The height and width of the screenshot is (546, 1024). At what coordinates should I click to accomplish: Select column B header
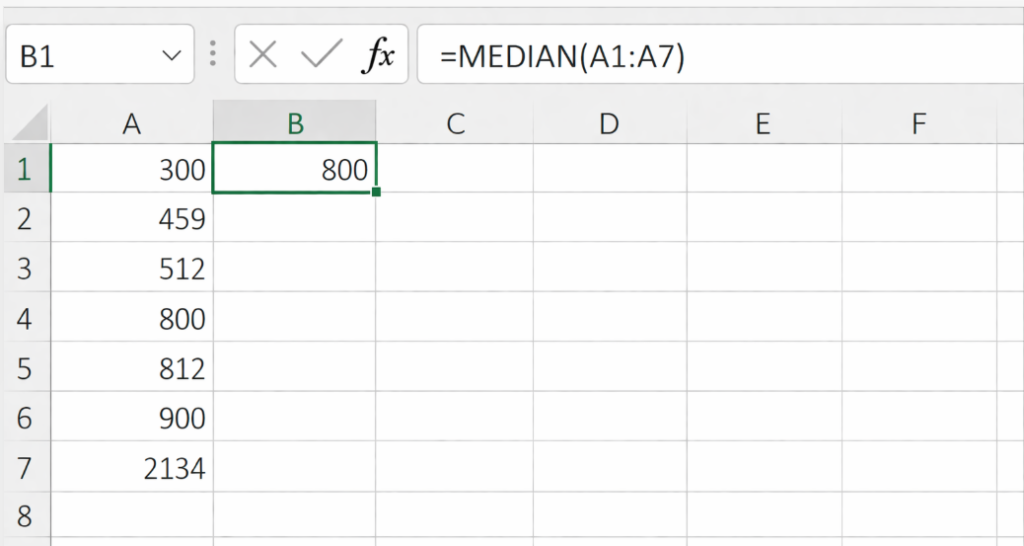click(x=295, y=124)
